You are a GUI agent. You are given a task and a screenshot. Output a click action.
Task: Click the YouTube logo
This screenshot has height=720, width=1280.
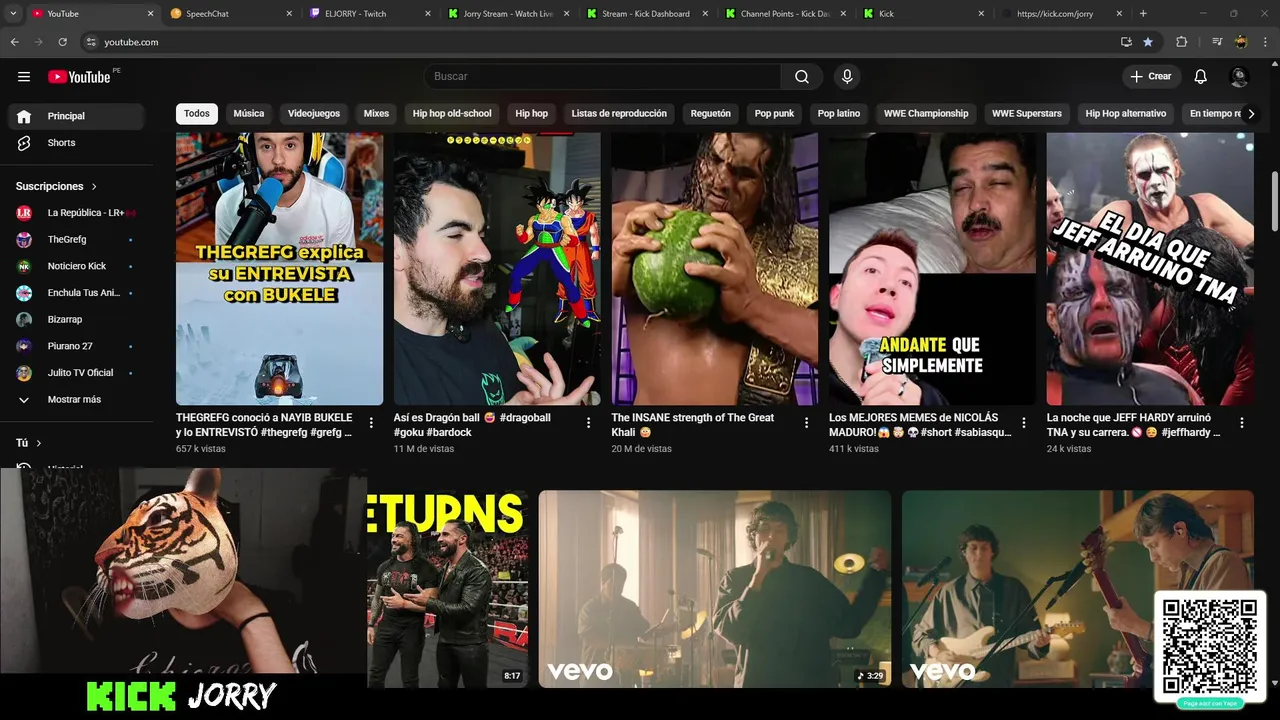(x=80, y=77)
